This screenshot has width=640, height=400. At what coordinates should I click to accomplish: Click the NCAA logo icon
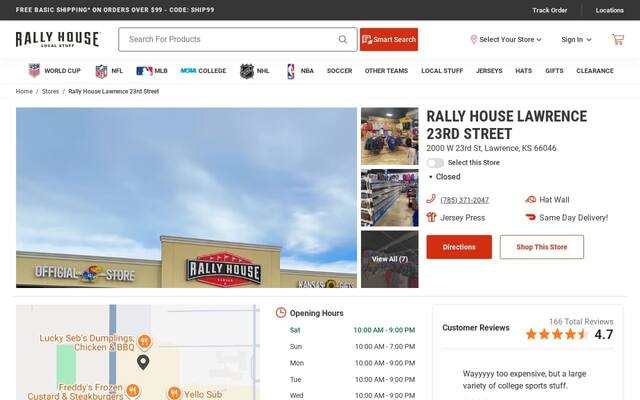(188, 71)
